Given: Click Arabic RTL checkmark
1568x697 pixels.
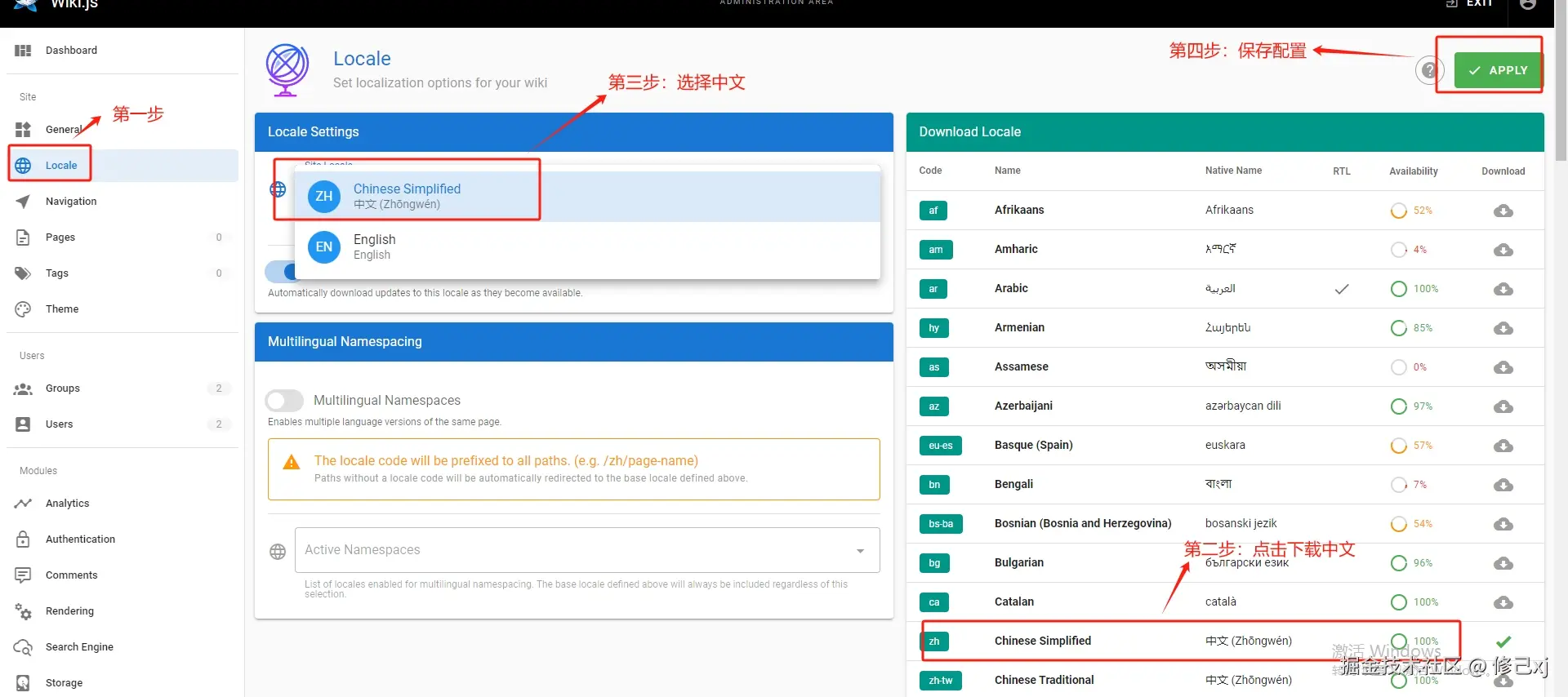Looking at the screenshot, I should (x=1342, y=289).
